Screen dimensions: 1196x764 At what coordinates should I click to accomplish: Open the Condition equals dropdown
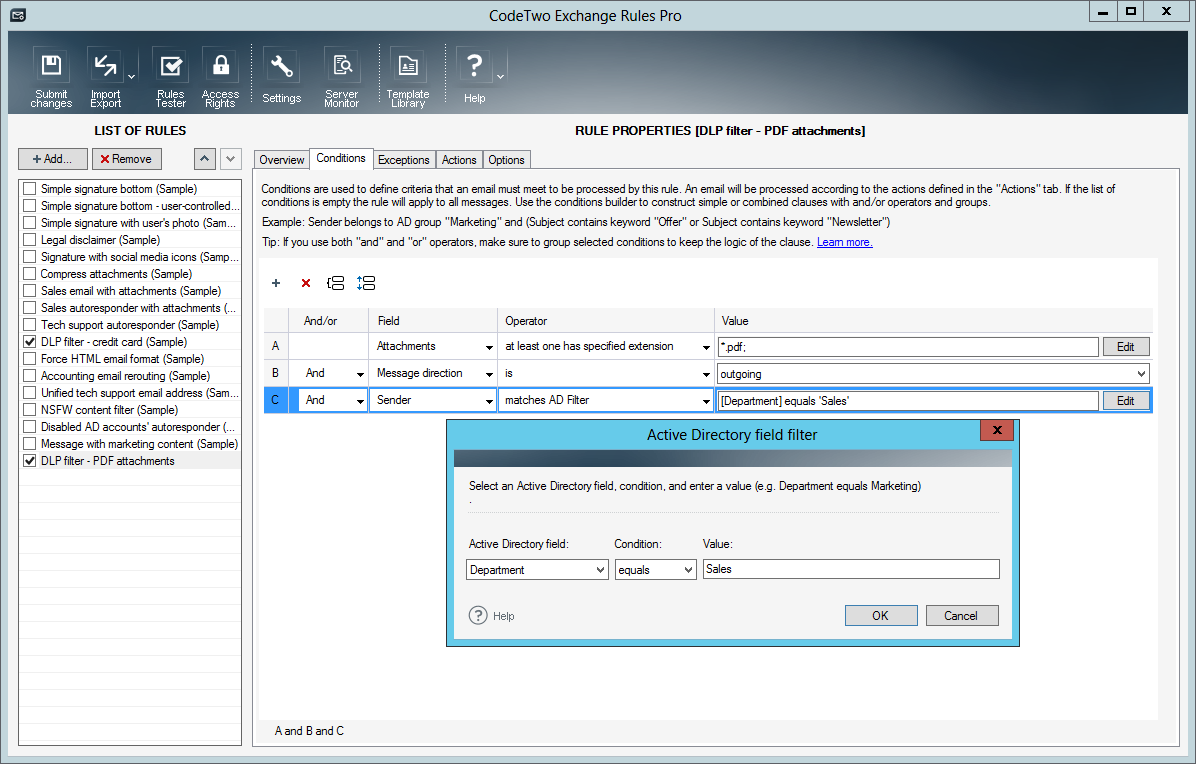point(688,570)
